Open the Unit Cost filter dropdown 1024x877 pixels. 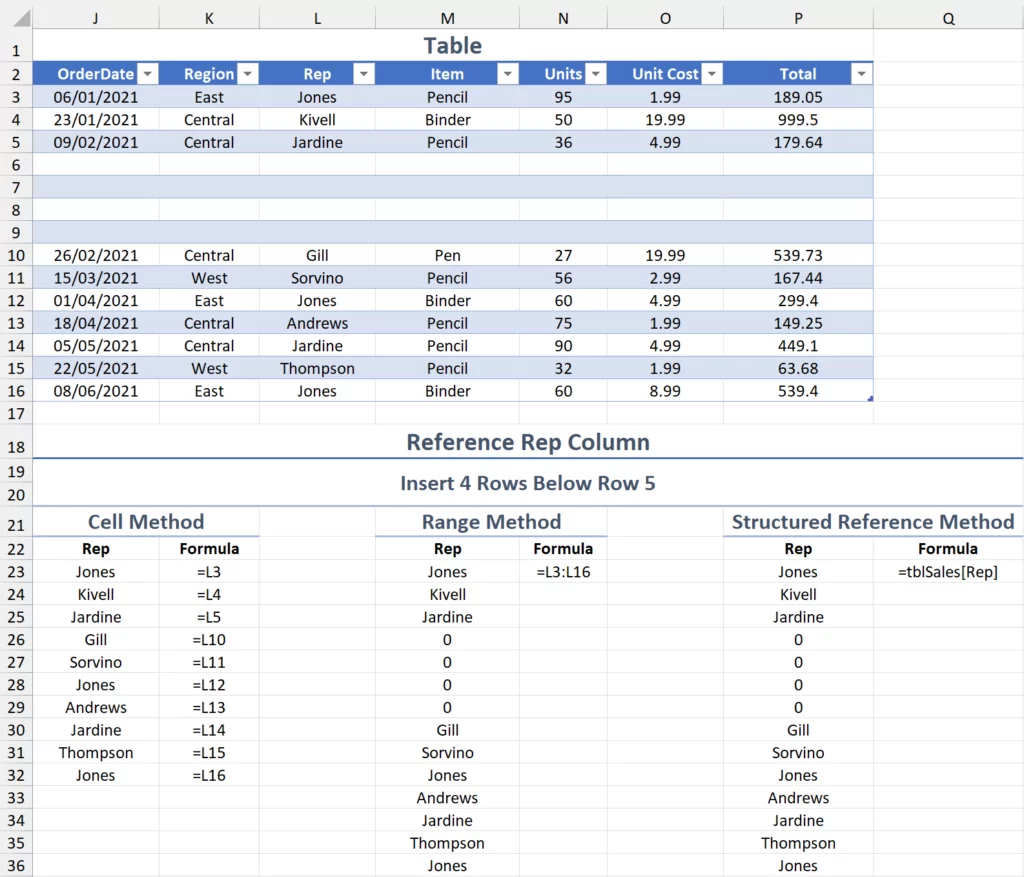click(x=711, y=74)
